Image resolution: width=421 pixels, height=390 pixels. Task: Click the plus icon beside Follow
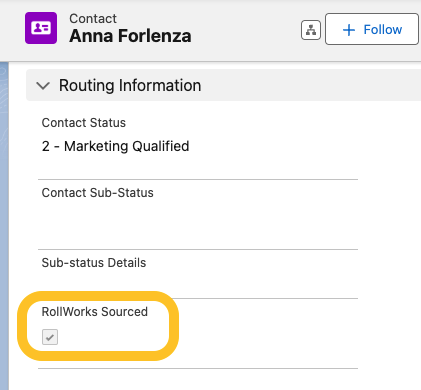pyautogui.click(x=349, y=30)
